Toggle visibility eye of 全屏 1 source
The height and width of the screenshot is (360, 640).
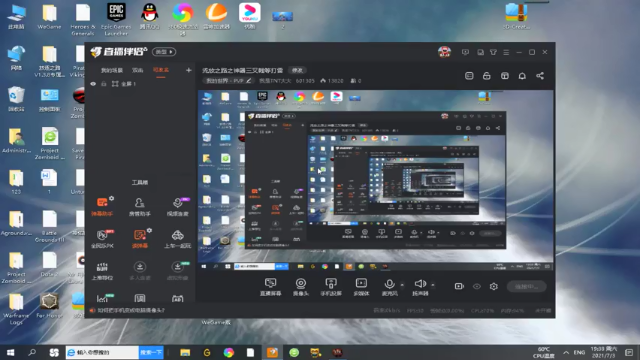[x=93, y=84]
